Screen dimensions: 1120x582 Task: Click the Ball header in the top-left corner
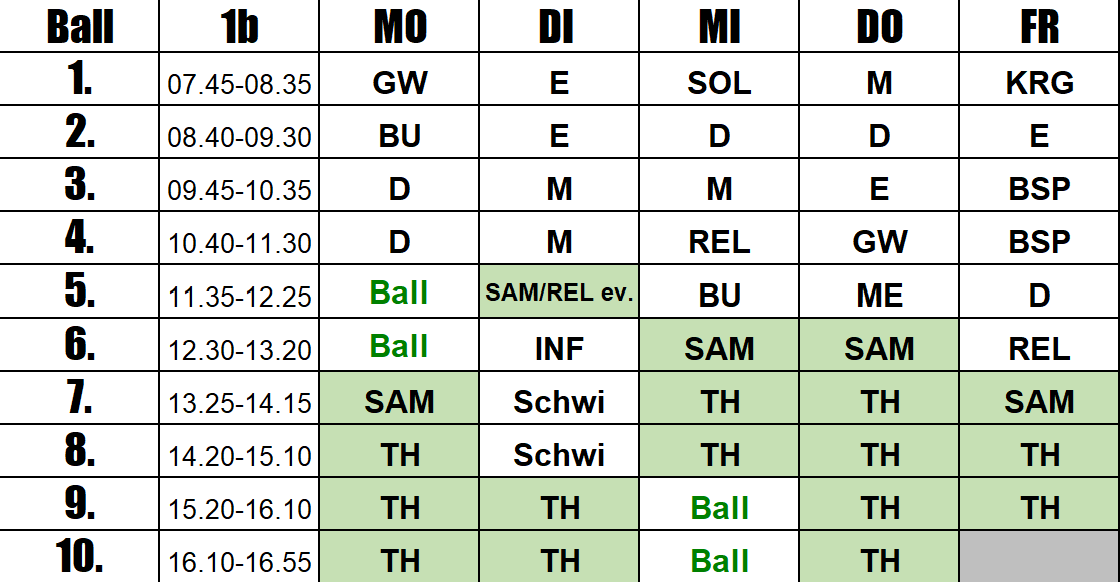tap(79, 26)
